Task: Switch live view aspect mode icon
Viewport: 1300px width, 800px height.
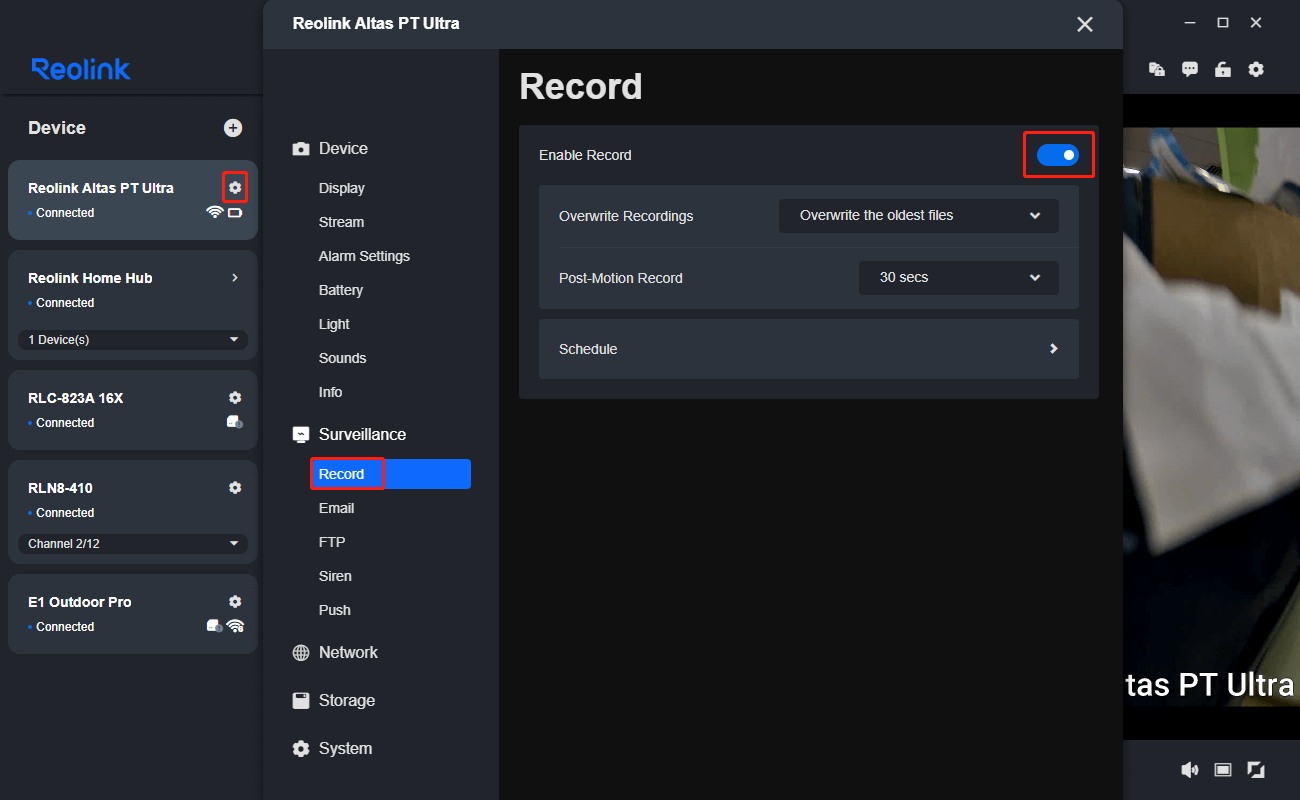Action: point(1222,769)
